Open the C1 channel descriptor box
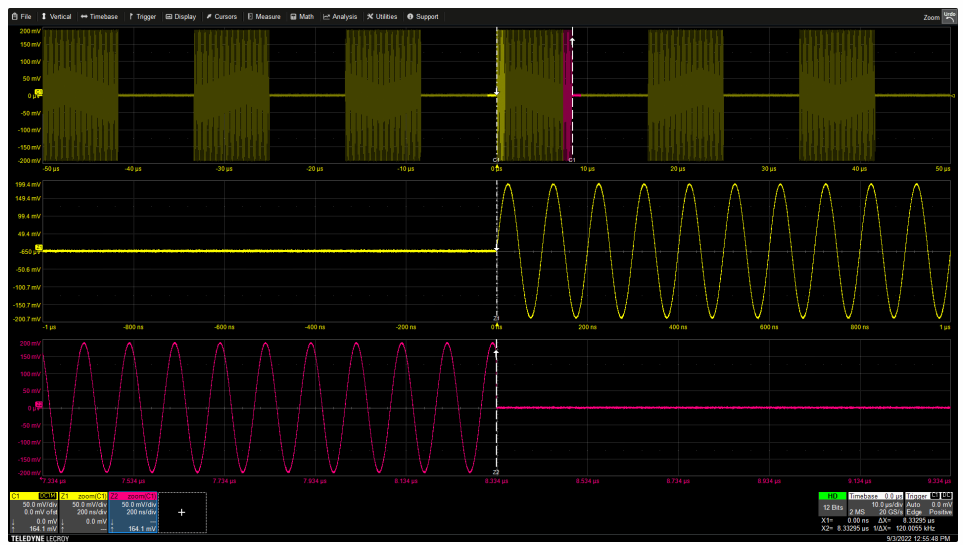Screen dimensions: 963x545 click(x=32, y=512)
